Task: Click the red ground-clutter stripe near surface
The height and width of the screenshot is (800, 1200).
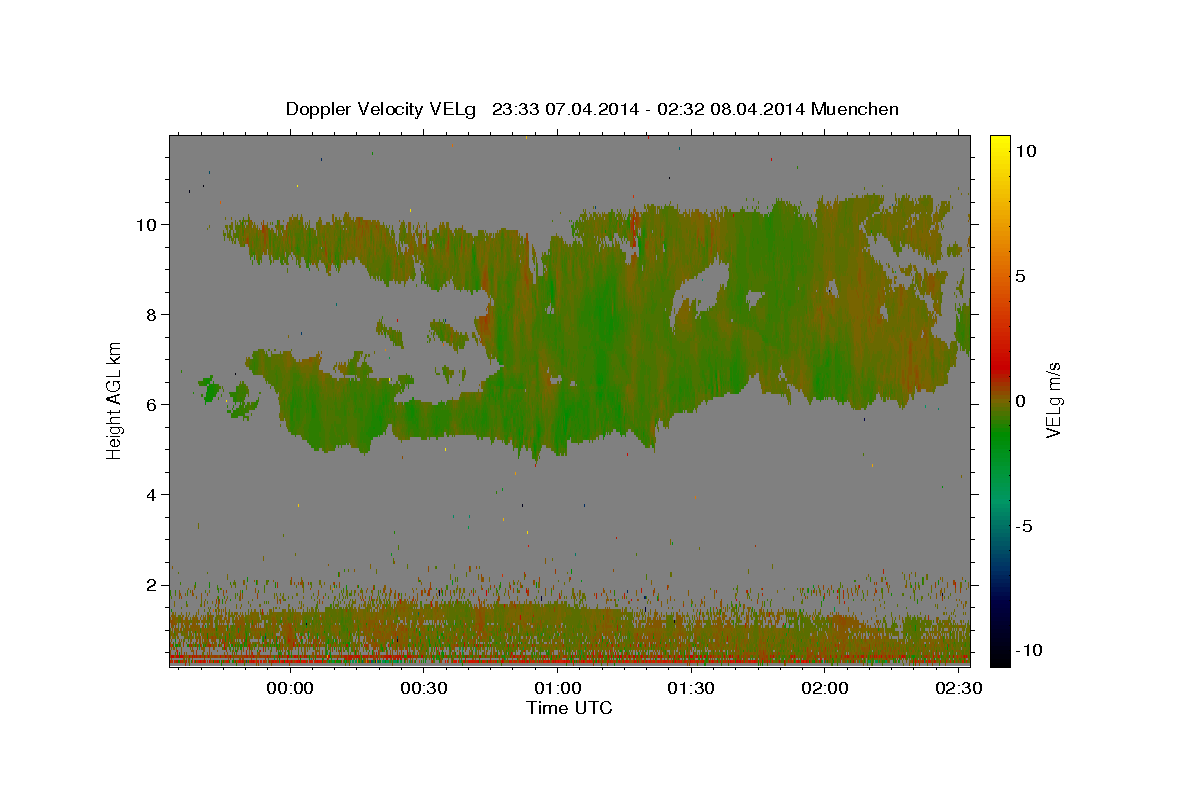Action: (570, 661)
